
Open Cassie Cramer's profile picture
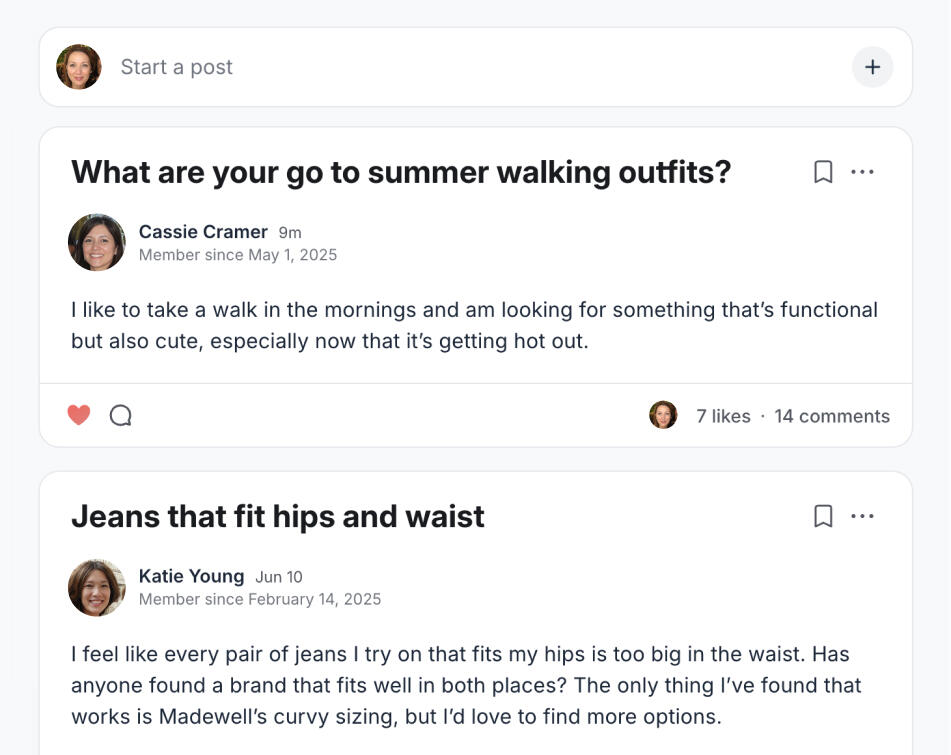pyautogui.click(x=97, y=242)
